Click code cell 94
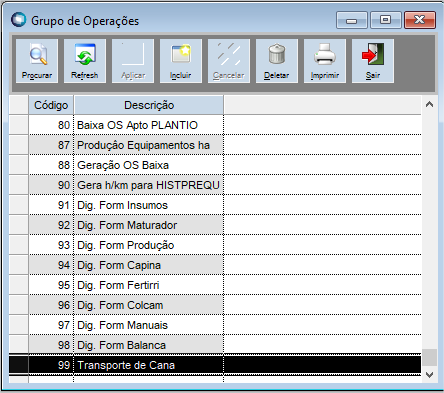 51,265
